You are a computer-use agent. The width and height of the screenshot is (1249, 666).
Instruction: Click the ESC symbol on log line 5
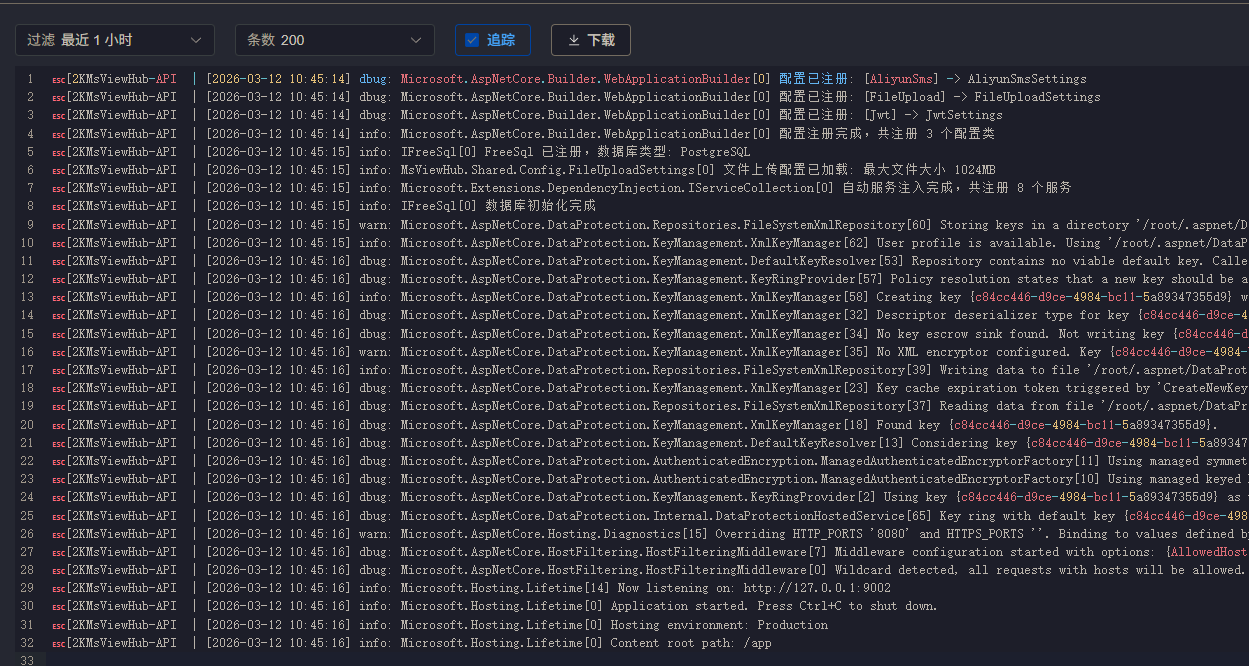59,153
